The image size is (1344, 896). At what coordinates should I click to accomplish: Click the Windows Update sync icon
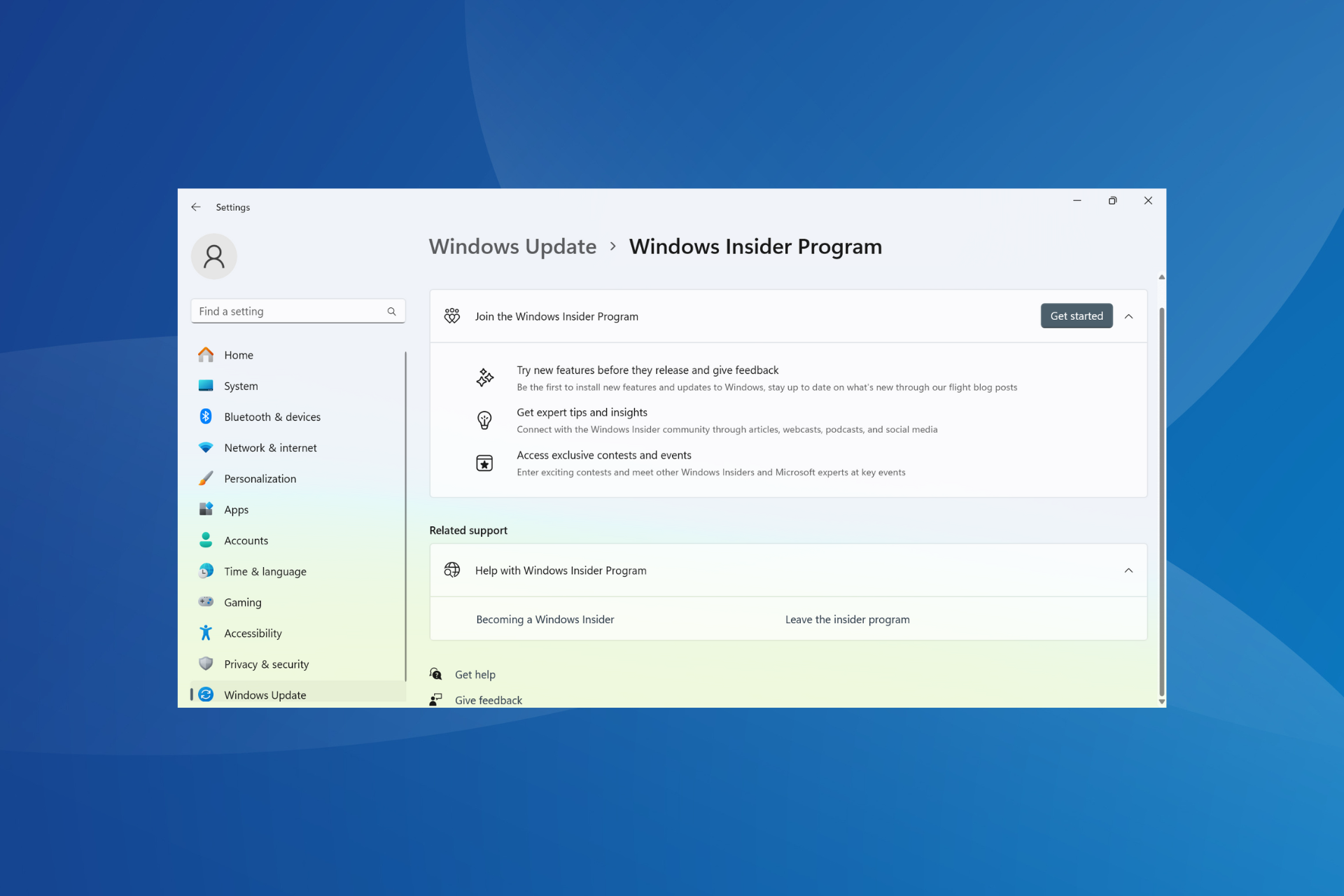pyautogui.click(x=206, y=694)
